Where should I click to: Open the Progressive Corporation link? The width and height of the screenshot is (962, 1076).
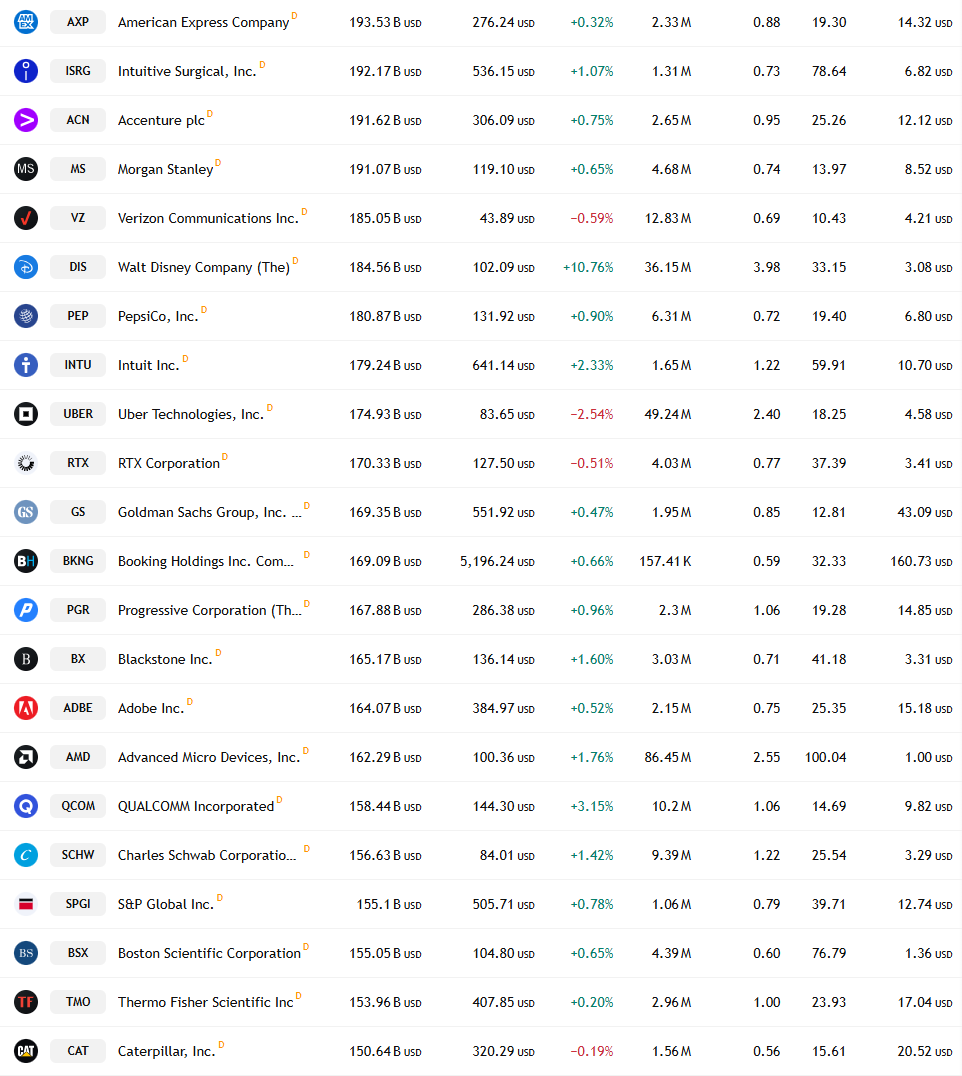(x=209, y=611)
